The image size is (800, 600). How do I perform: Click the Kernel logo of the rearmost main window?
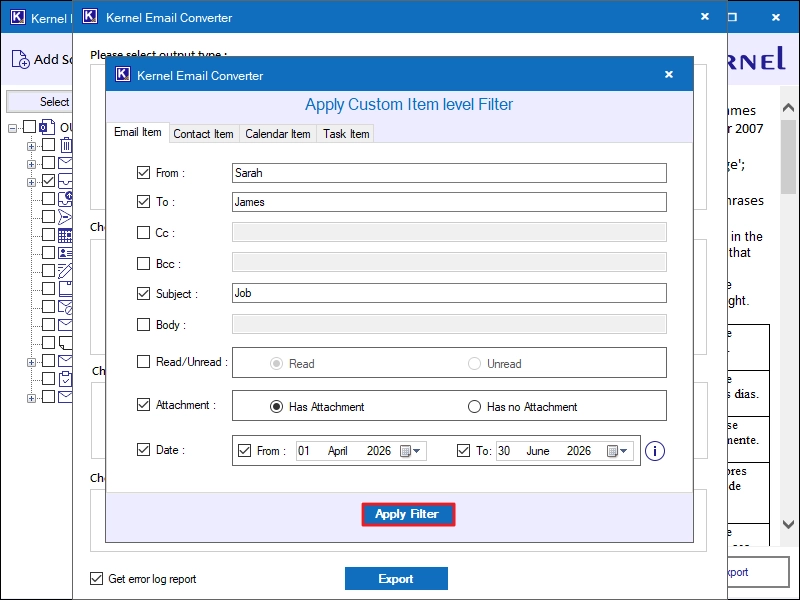tap(18, 18)
